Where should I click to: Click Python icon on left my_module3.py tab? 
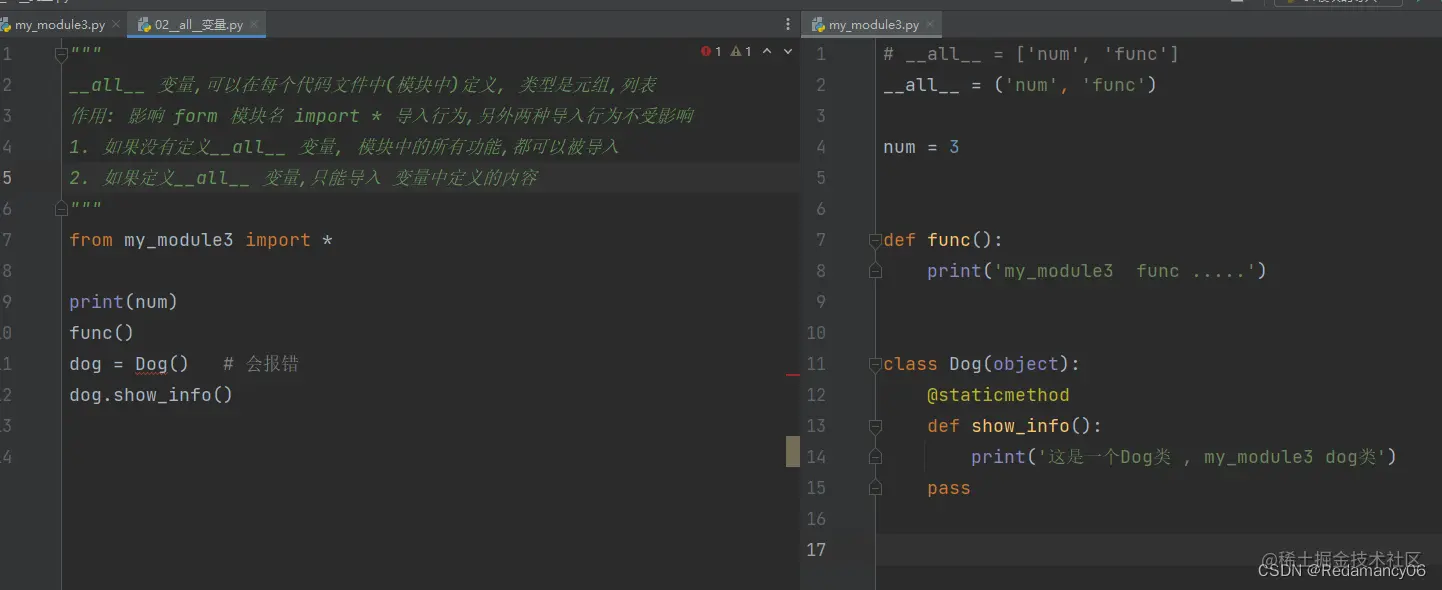(x=8, y=23)
